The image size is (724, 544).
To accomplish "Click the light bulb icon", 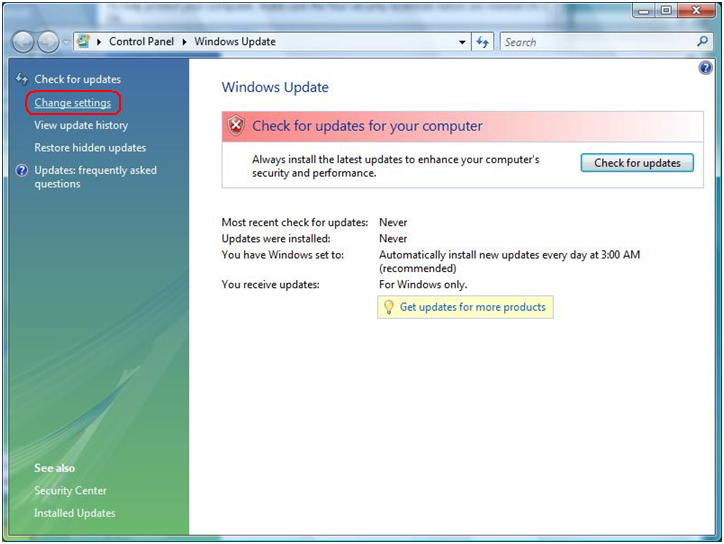I will point(388,307).
